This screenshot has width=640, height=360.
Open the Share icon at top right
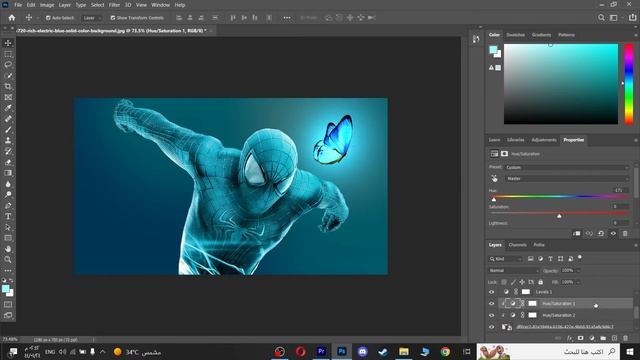632,18
